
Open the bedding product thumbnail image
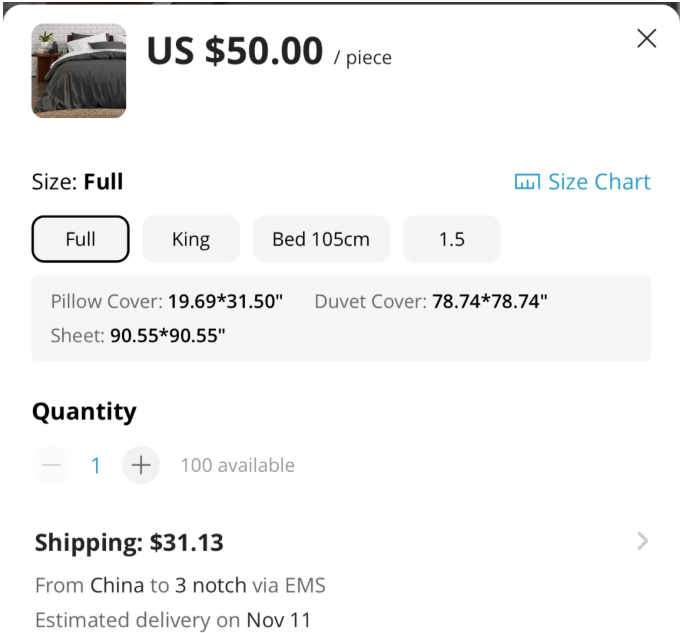(x=79, y=71)
